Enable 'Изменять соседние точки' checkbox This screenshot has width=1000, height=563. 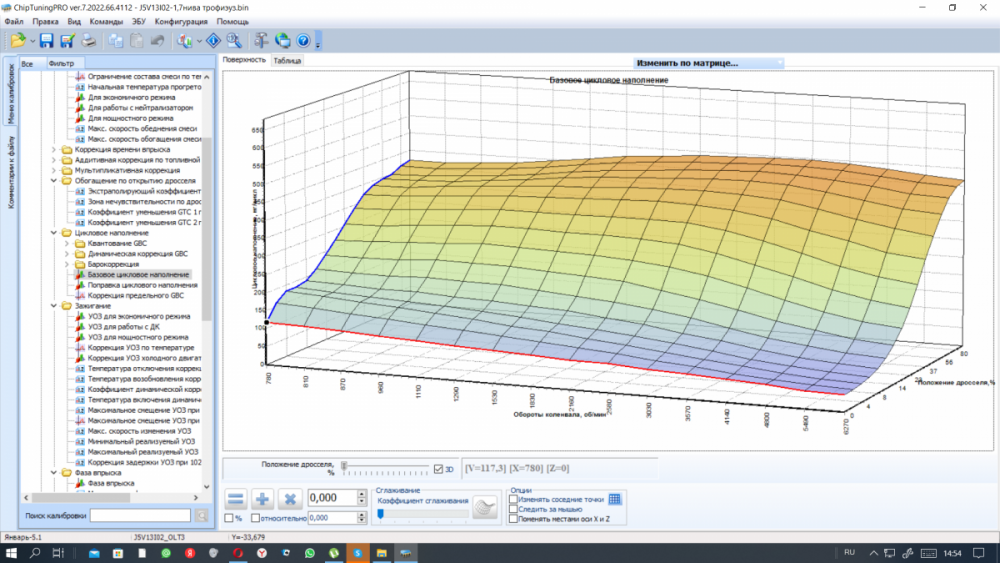[x=514, y=499]
